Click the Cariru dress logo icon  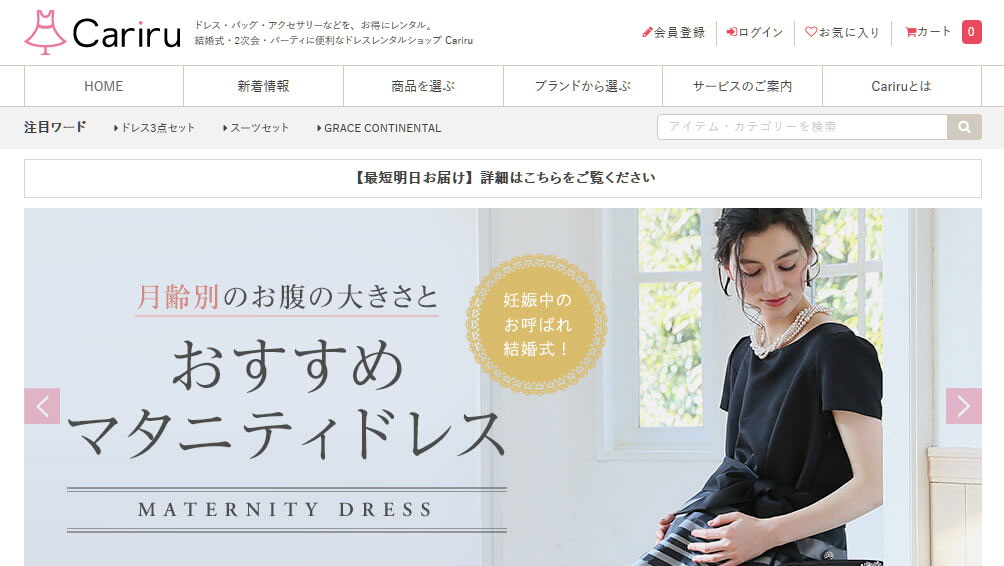point(45,32)
